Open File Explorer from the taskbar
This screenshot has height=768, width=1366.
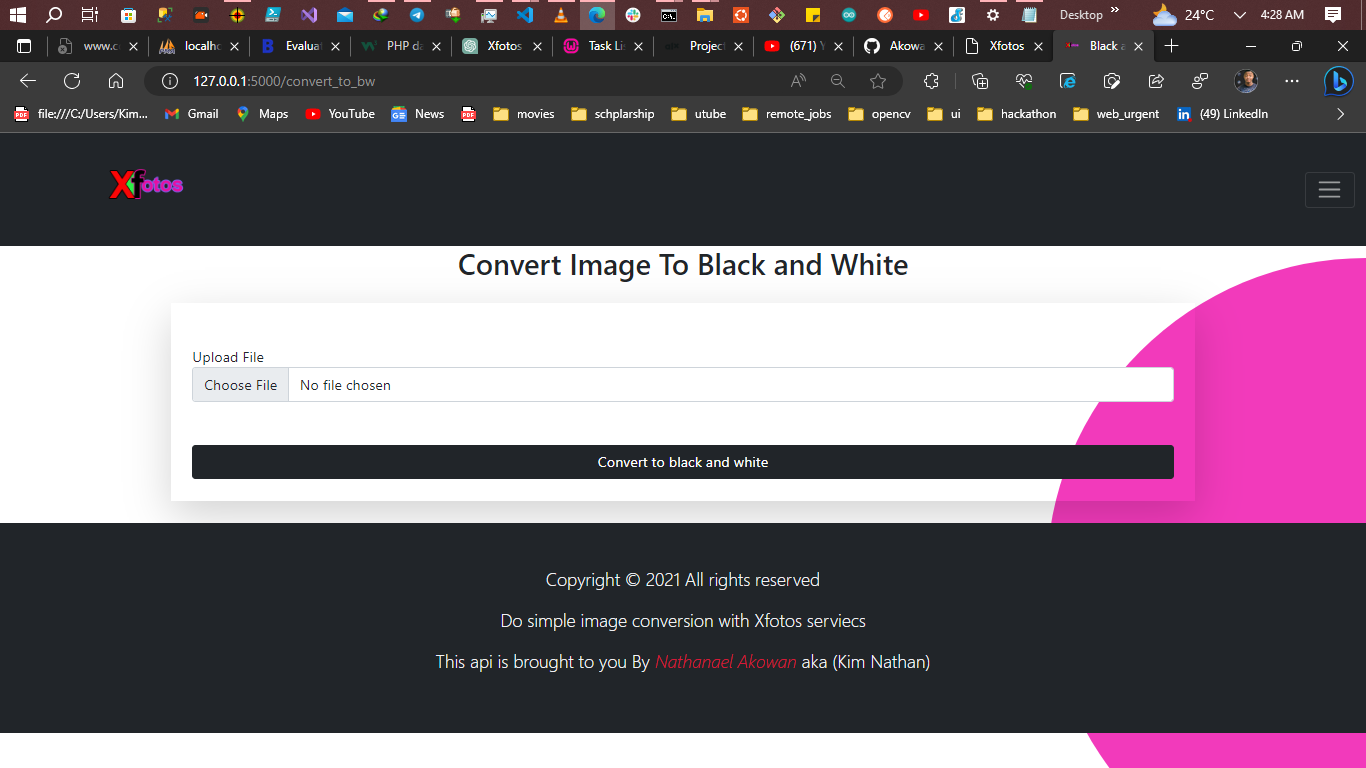click(x=705, y=15)
